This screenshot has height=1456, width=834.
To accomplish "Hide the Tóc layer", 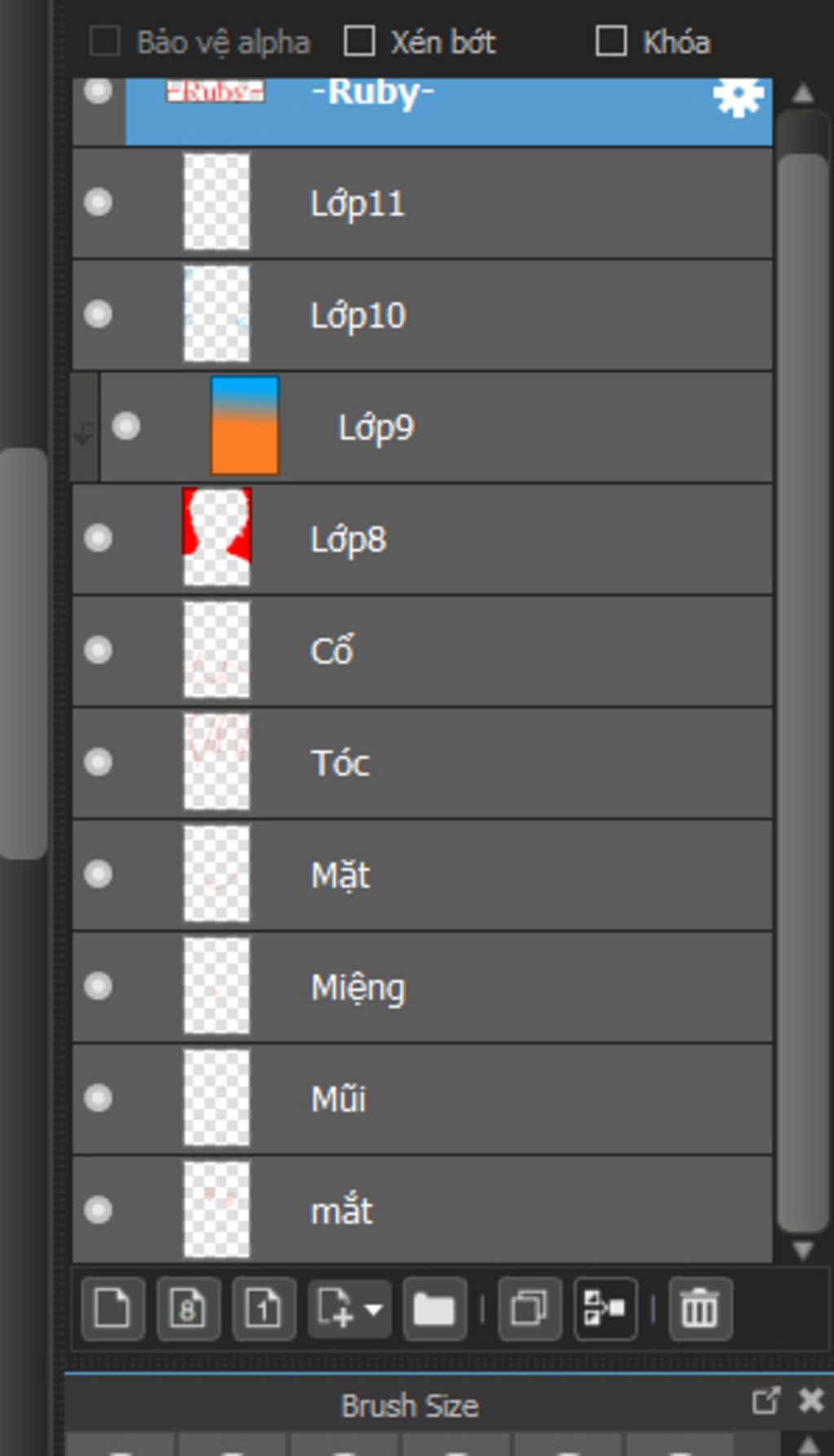I will pyautogui.click(x=99, y=762).
